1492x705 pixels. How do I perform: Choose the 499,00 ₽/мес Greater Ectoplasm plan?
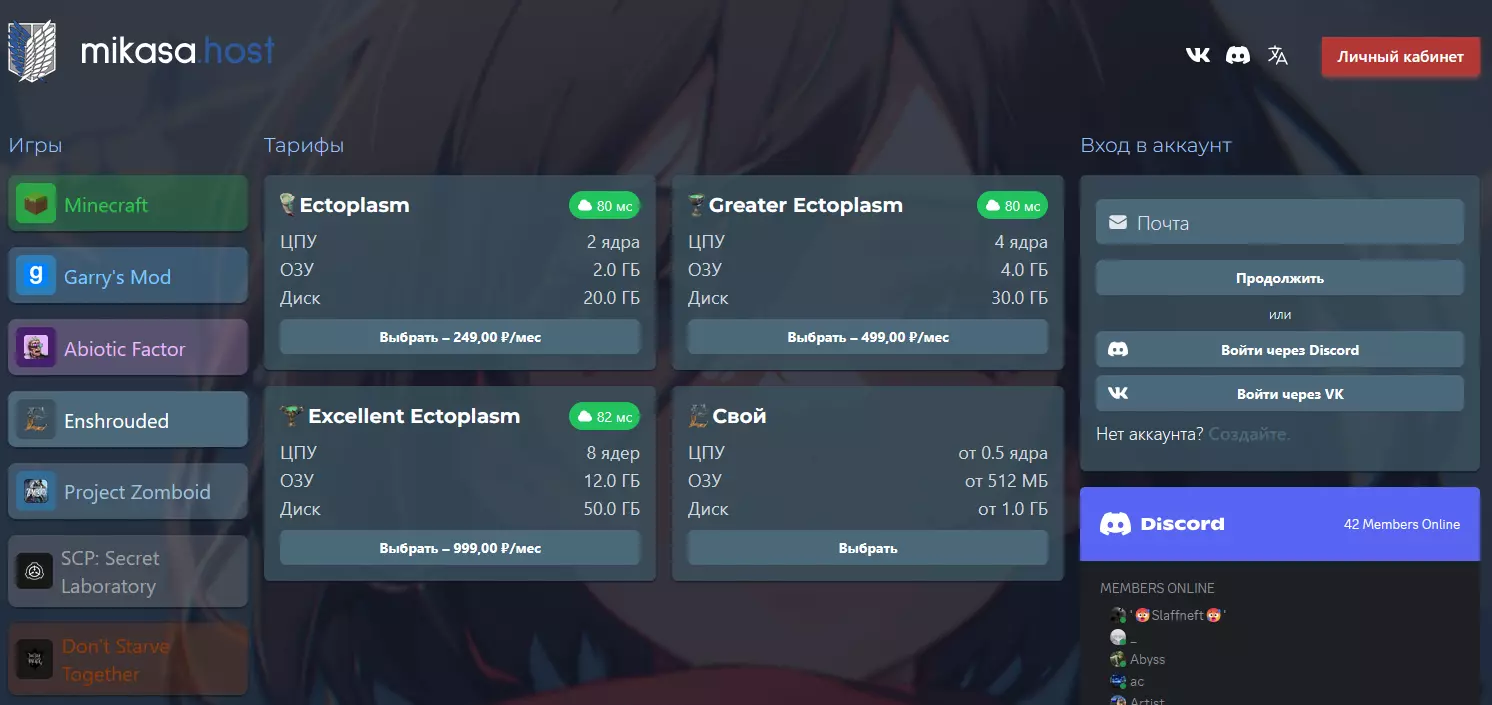click(x=868, y=337)
